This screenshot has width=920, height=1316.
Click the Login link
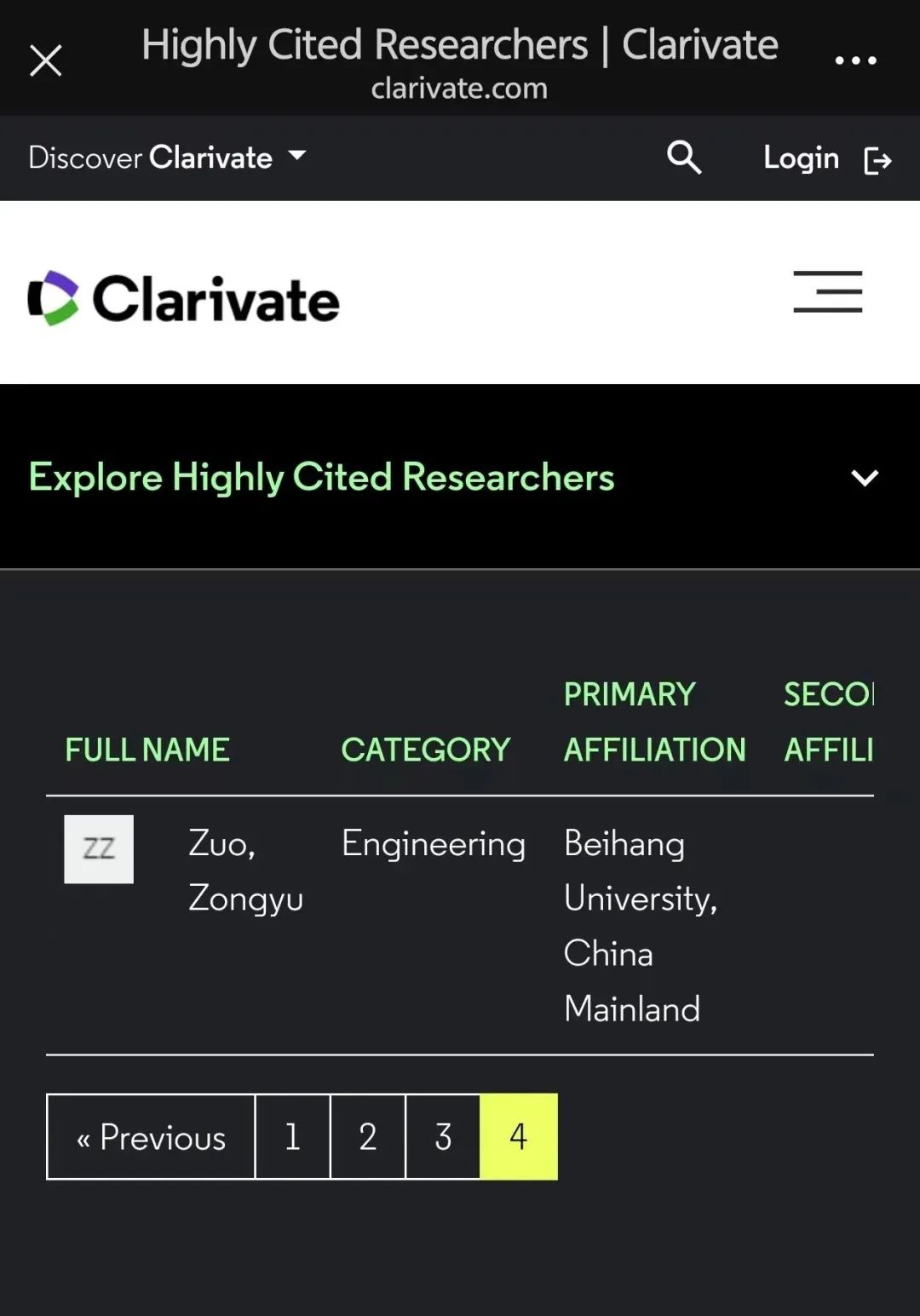(801, 158)
